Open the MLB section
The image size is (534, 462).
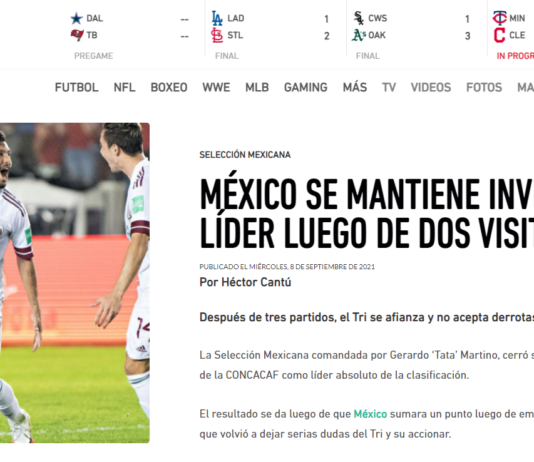point(257,87)
